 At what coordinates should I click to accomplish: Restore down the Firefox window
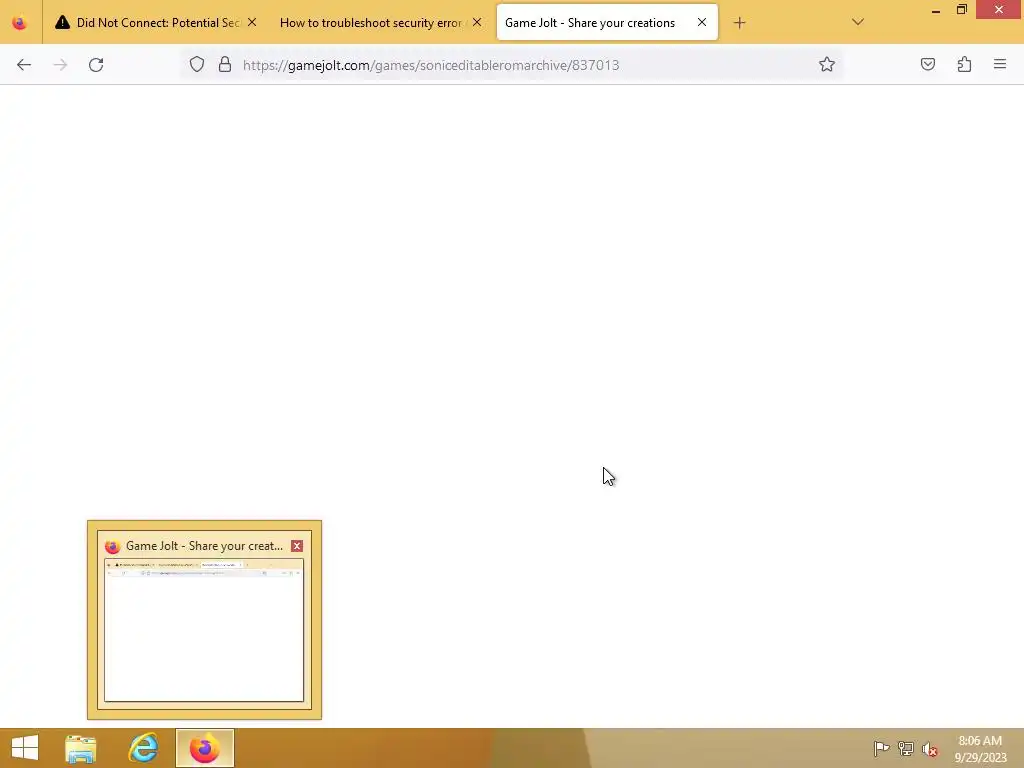pyautogui.click(x=962, y=9)
